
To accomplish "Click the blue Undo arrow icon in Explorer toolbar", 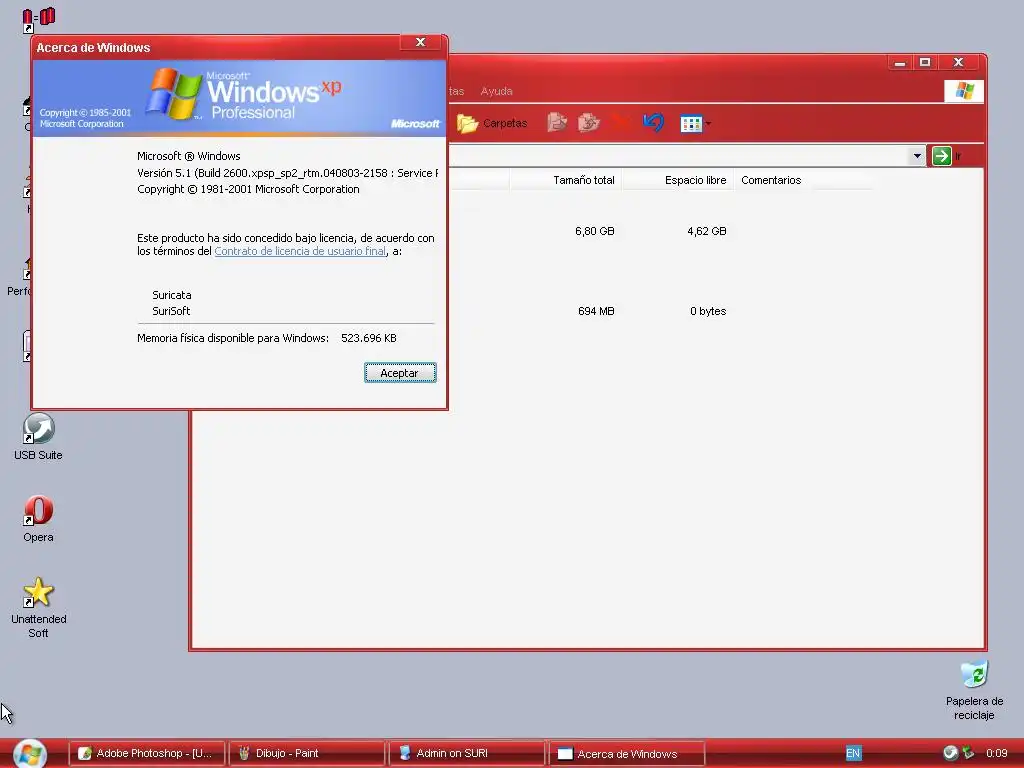I will click(653, 122).
